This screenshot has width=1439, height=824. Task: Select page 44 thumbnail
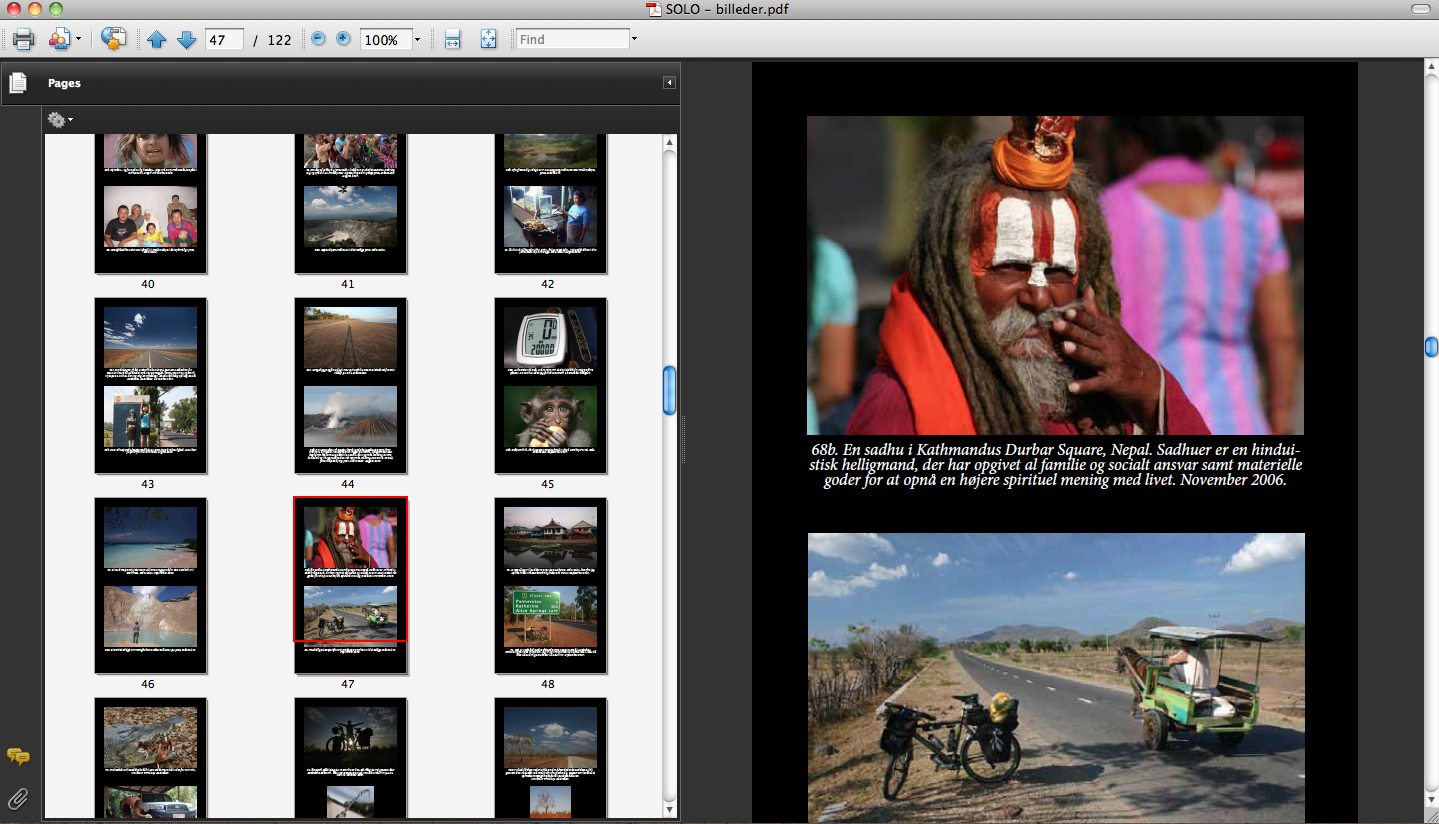(350, 385)
